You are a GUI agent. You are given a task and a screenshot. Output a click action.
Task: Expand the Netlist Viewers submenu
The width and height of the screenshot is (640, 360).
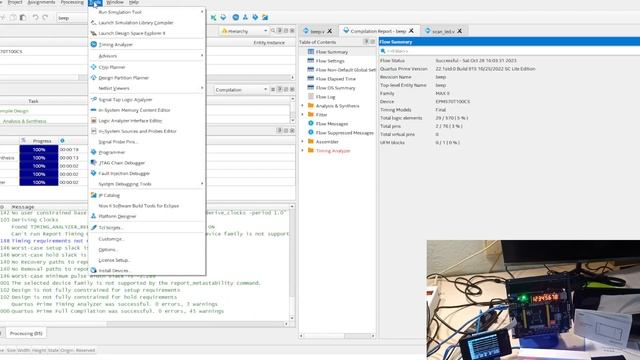coord(147,88)
